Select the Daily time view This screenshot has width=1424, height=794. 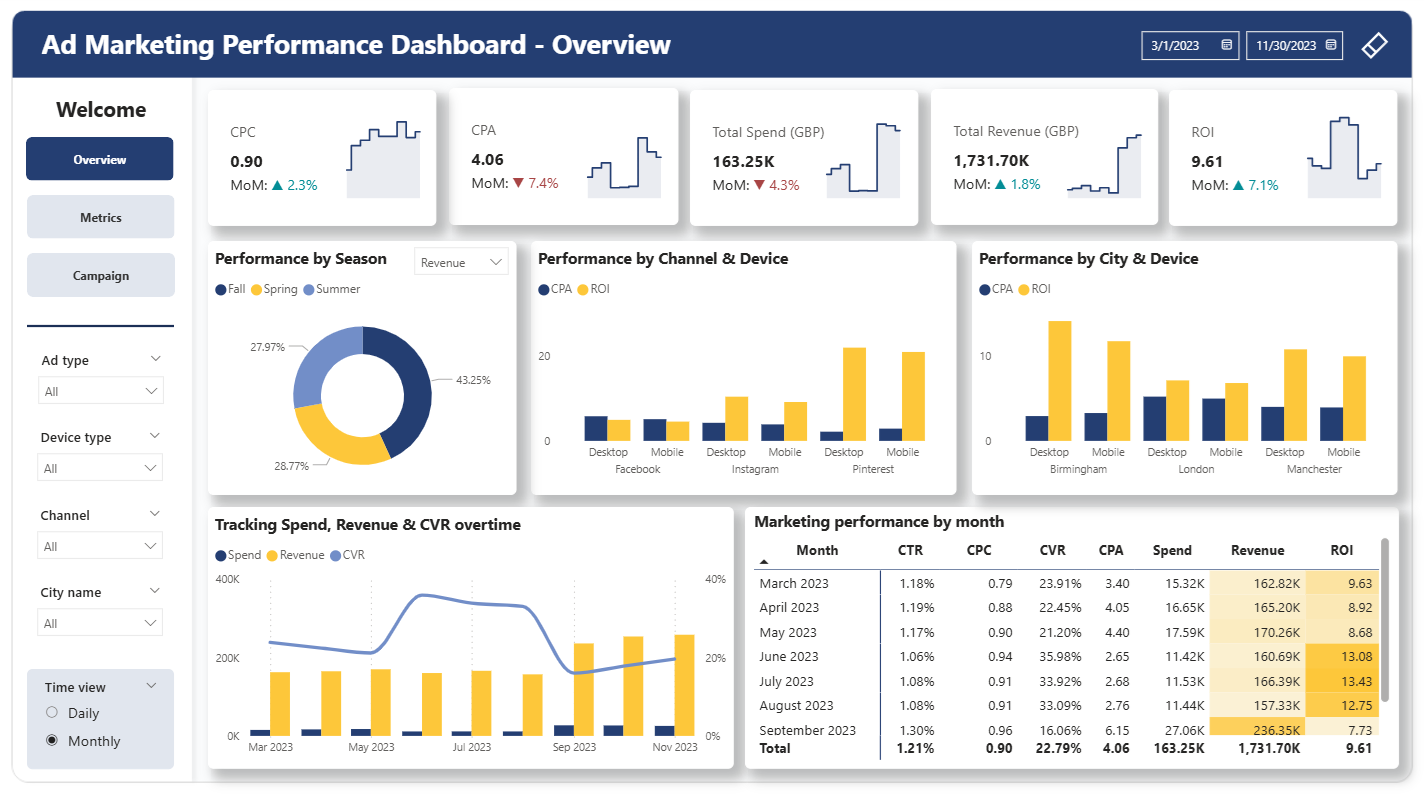pos(52,713)
